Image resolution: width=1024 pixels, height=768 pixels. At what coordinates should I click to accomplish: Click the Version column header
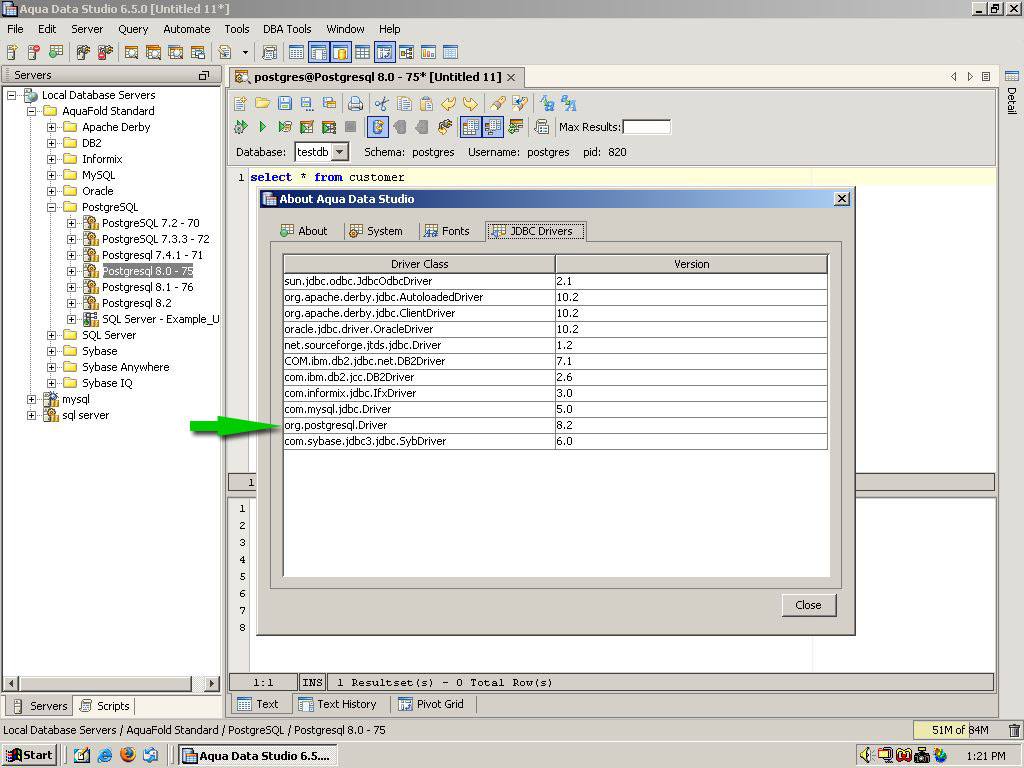(692, 264)
